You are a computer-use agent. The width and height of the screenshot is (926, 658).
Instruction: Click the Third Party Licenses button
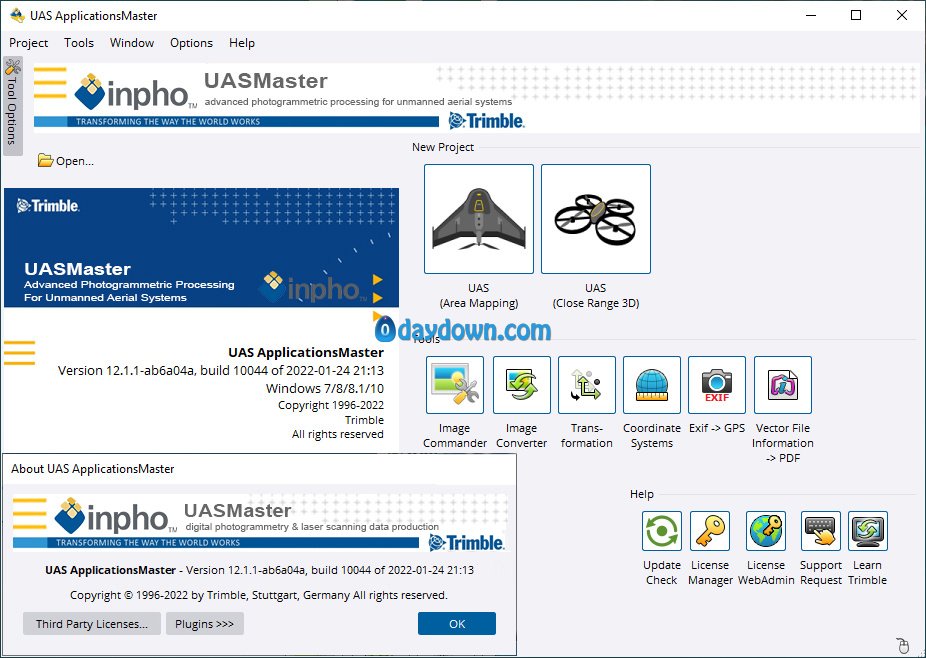92,624
